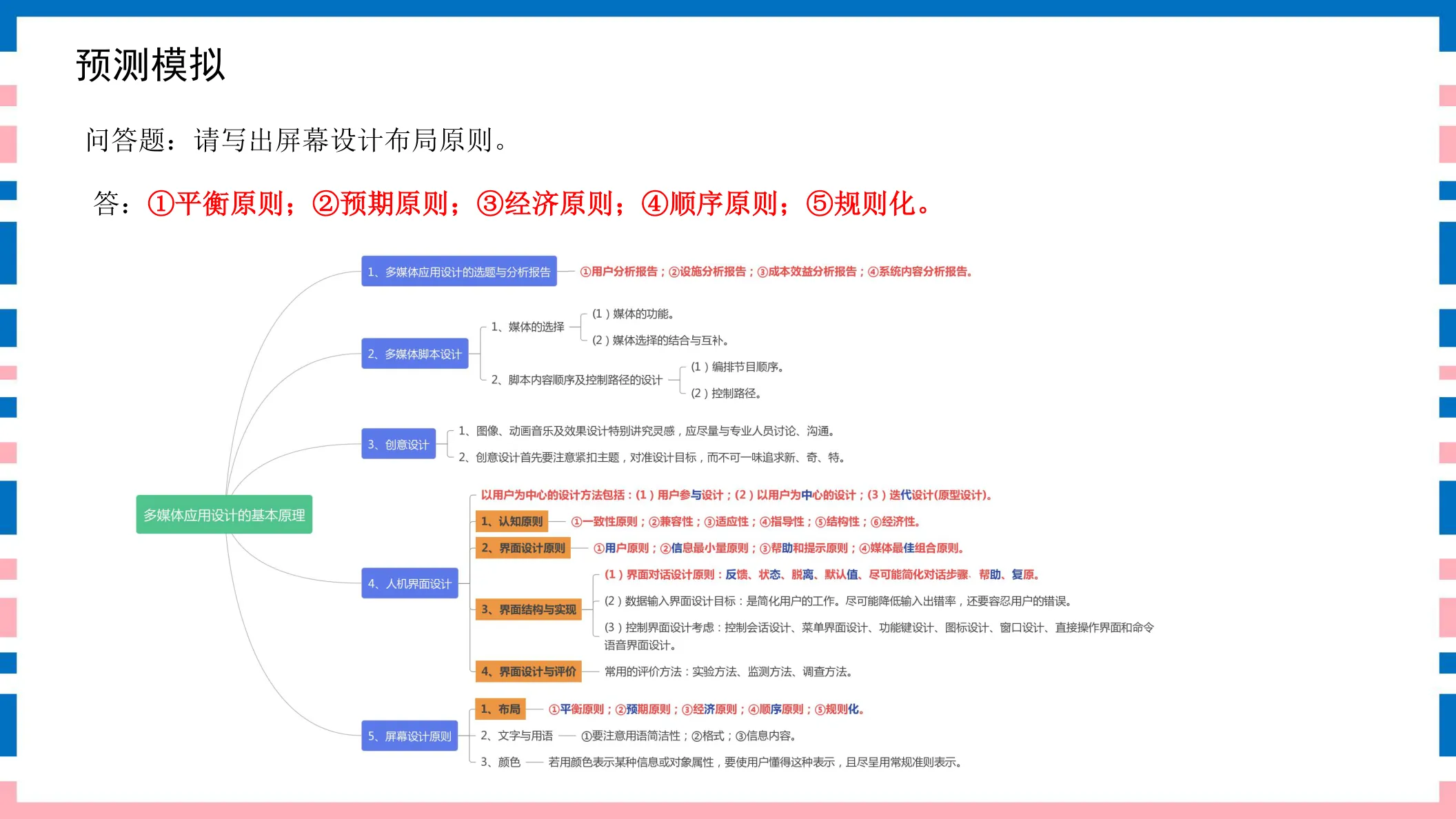
Task: Click the red text ①用户分析报告;②设施分析报告
Action: pyautogui.click(x=776, y=272)
